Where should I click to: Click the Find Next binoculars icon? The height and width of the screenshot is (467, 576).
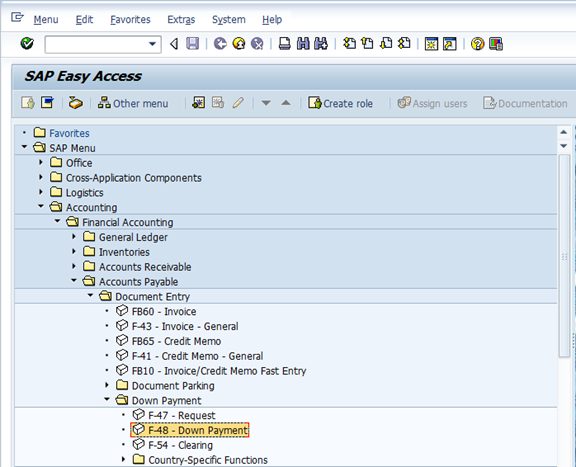[321, 44]
